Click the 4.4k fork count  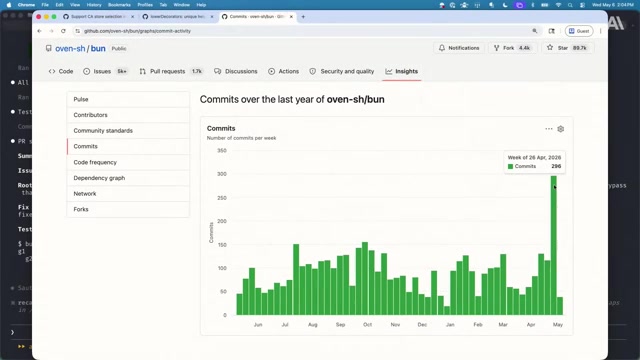pos(524,48)
